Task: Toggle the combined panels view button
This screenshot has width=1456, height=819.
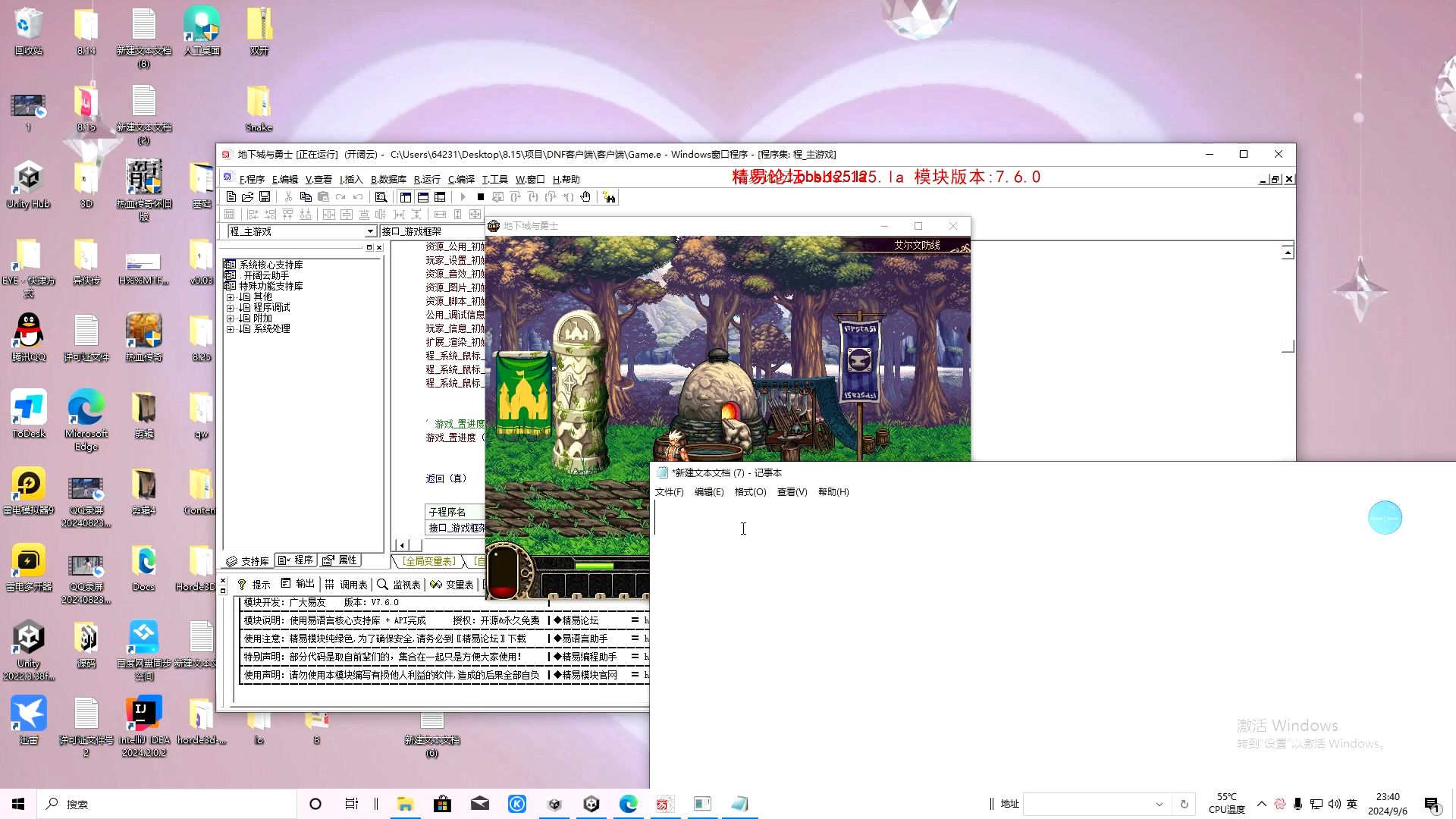Action: pos(440,197)
